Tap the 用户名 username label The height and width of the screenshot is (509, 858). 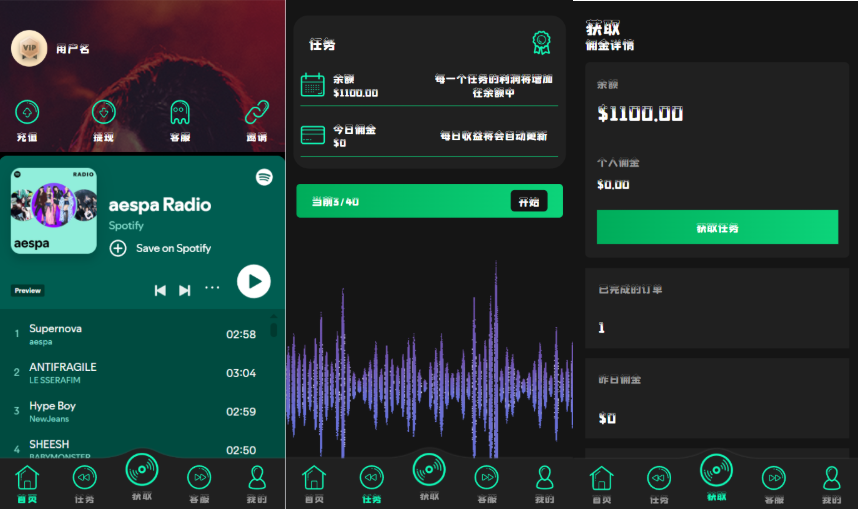[73, 49]
